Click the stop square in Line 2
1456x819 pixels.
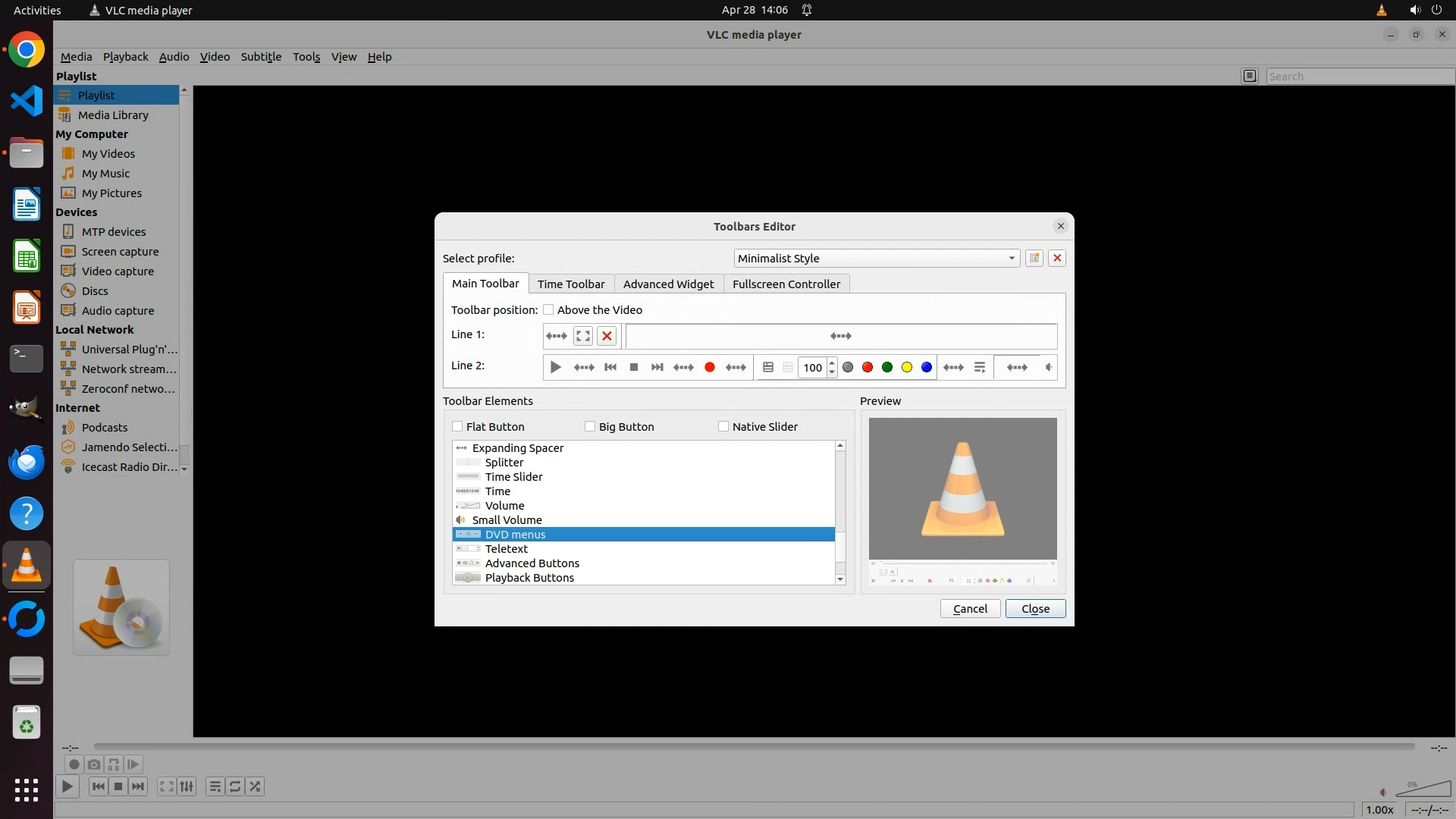[x=634, y=367]
